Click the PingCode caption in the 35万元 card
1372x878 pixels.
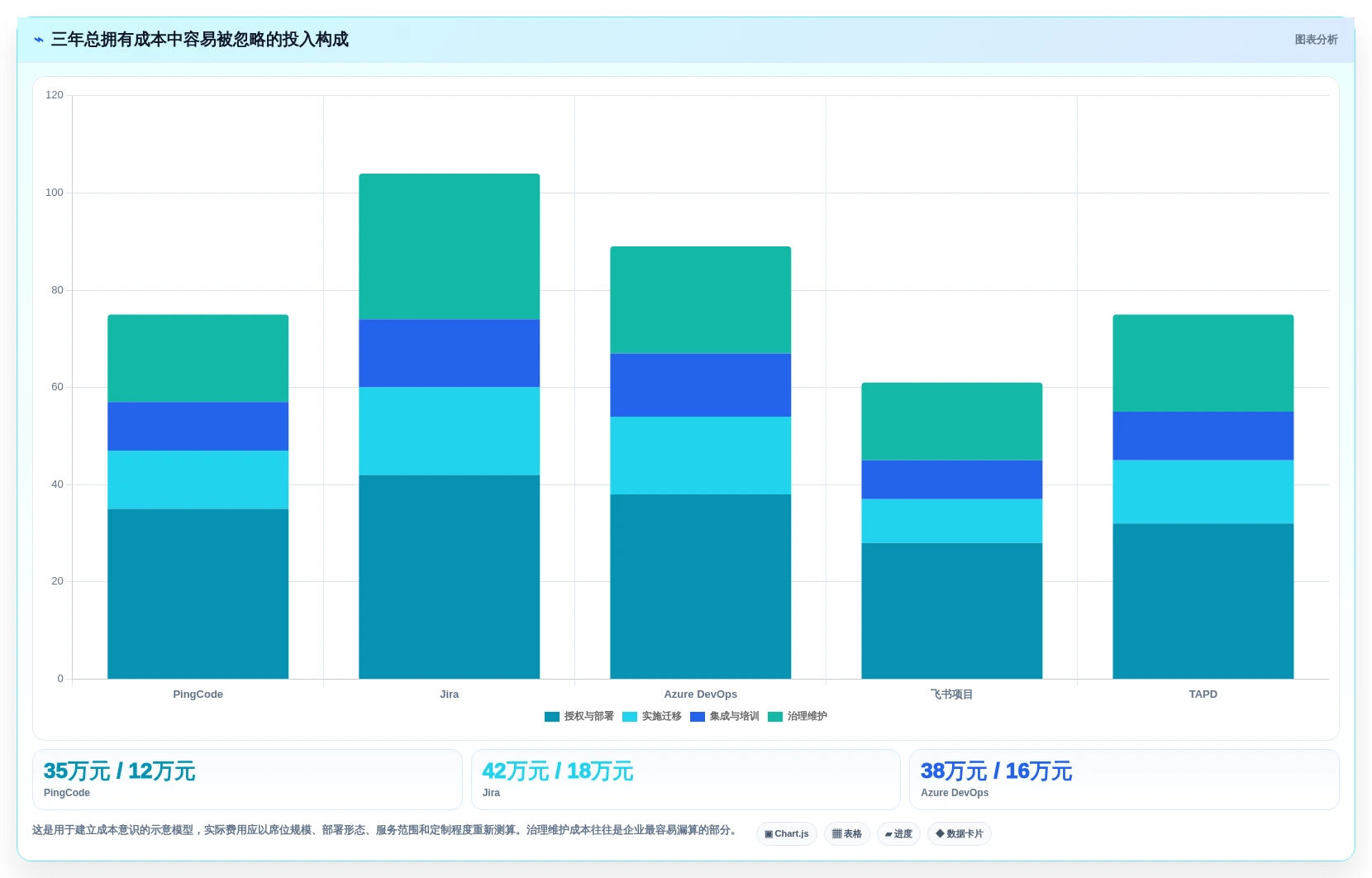click(67, 793)
